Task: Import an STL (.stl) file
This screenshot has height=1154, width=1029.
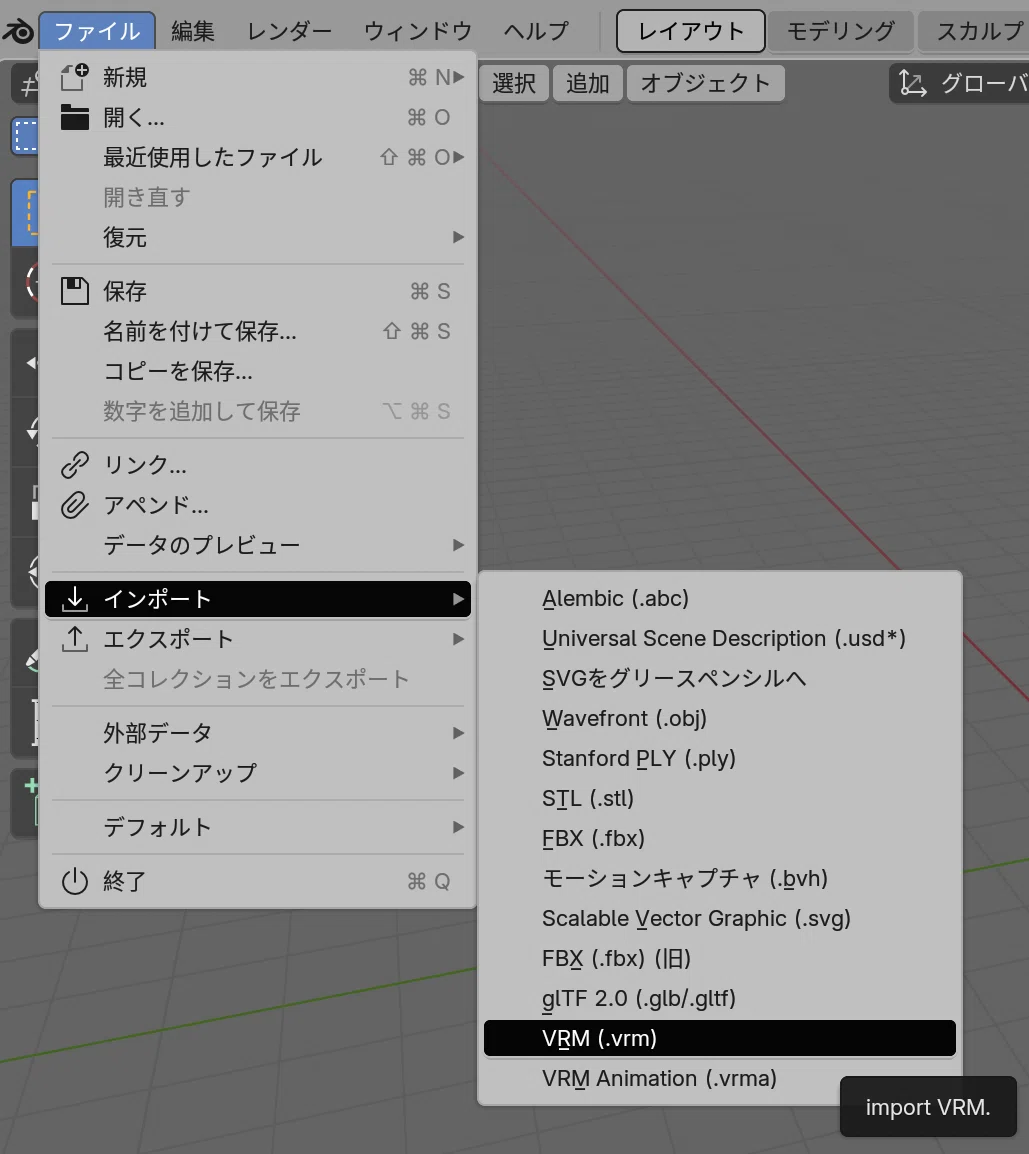Action: coord(720,798)
